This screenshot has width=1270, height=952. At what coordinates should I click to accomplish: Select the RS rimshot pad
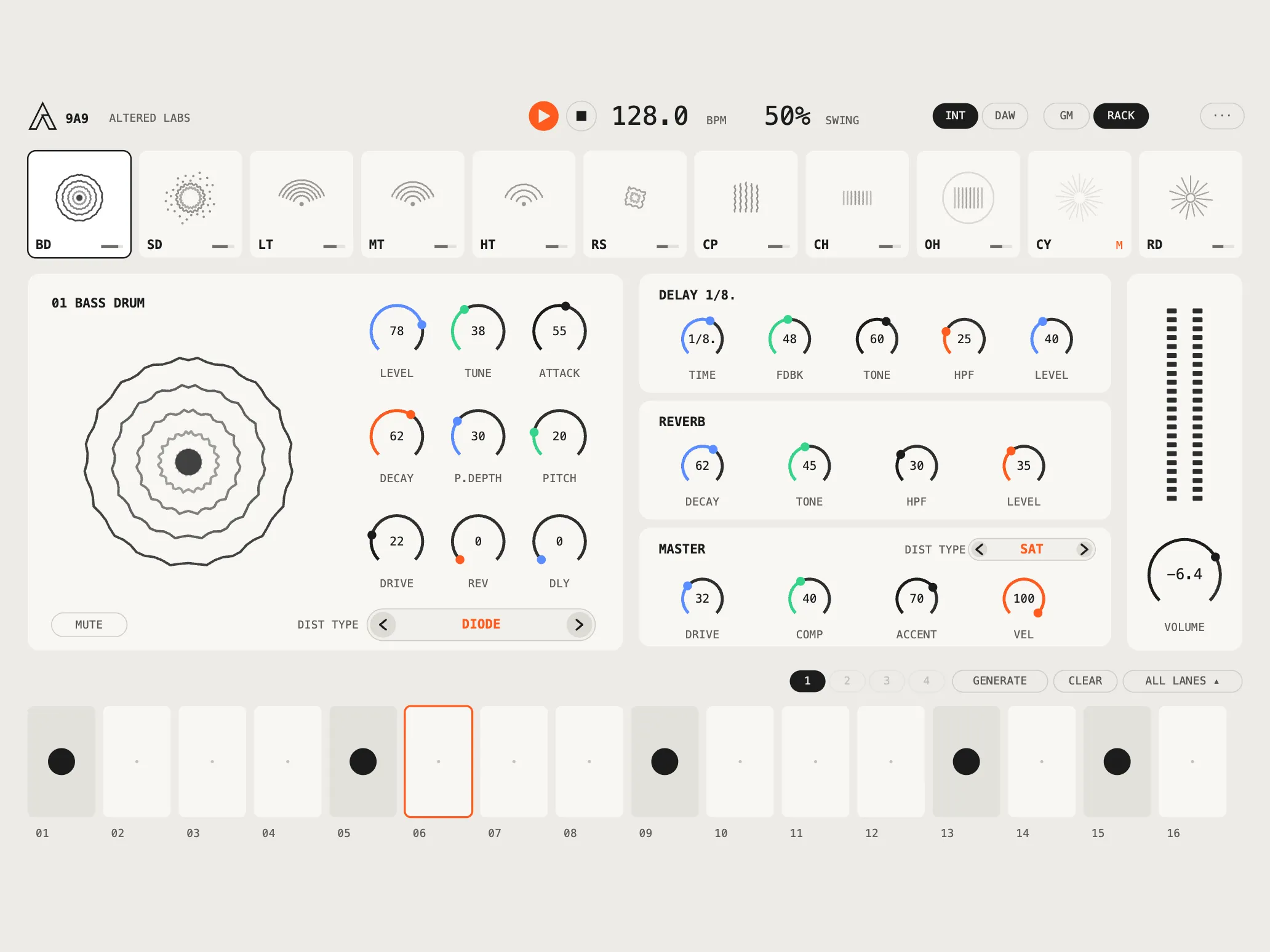[x=635, y=204]
